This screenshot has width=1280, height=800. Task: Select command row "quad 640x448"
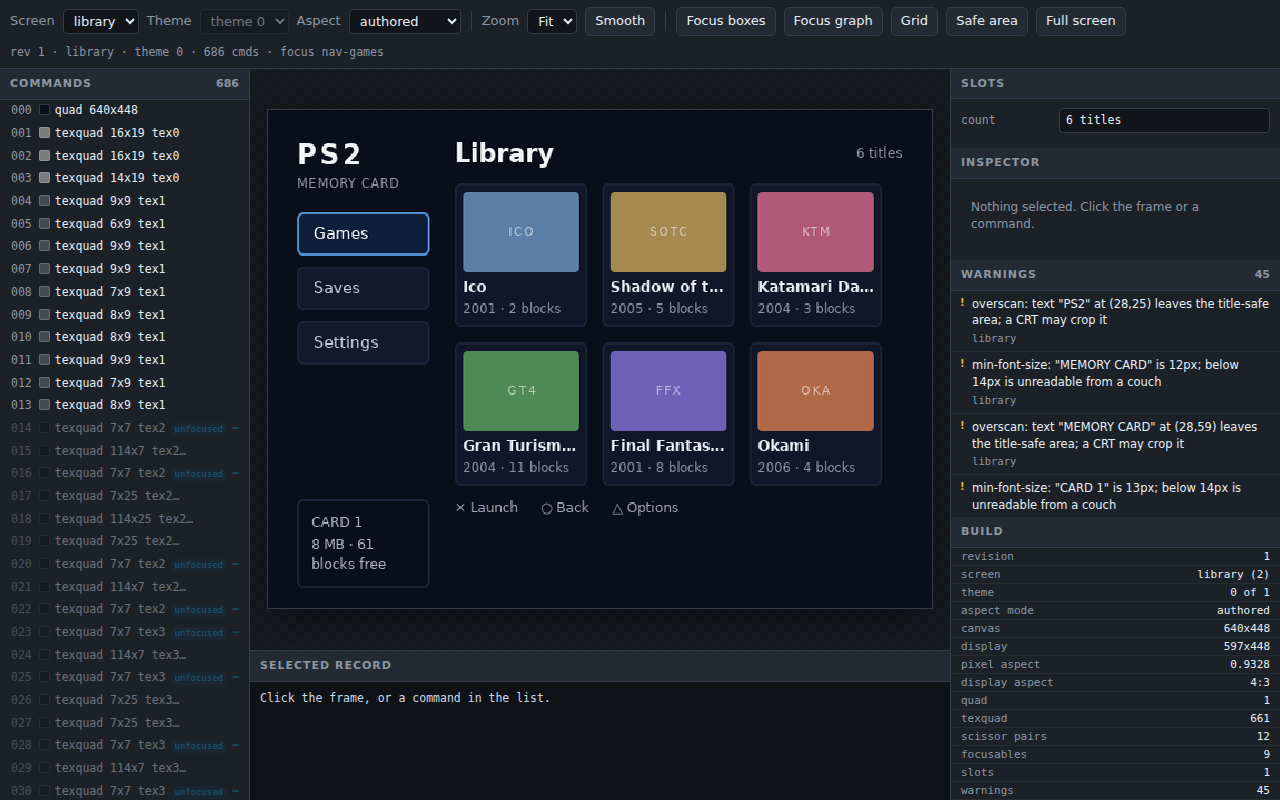point(124,110)
